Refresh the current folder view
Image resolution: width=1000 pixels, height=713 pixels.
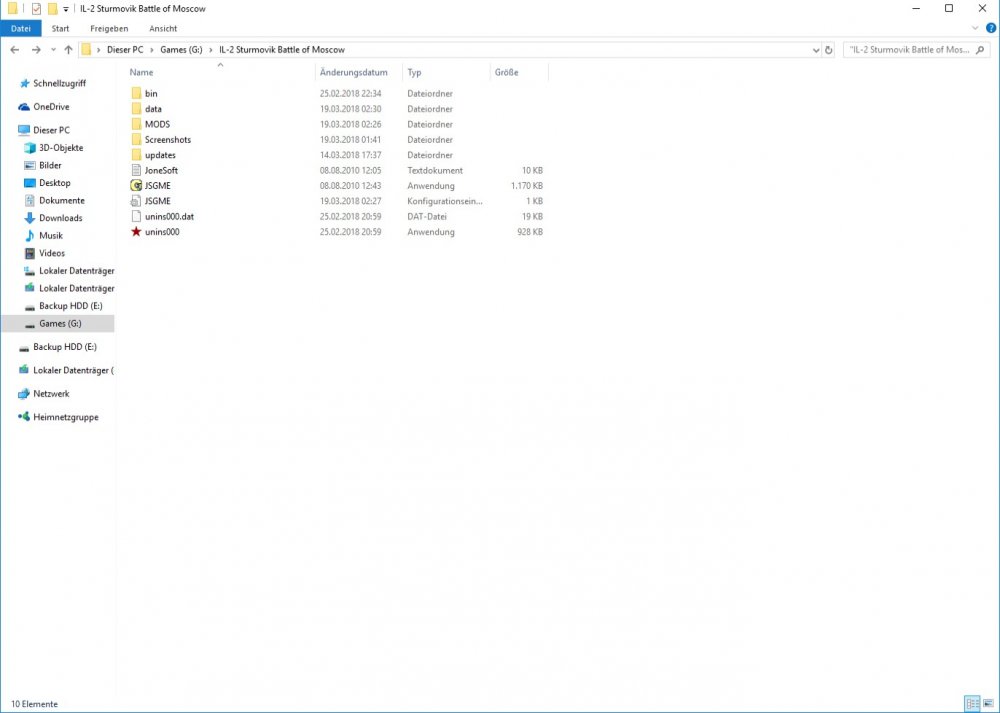click(828, 50)
